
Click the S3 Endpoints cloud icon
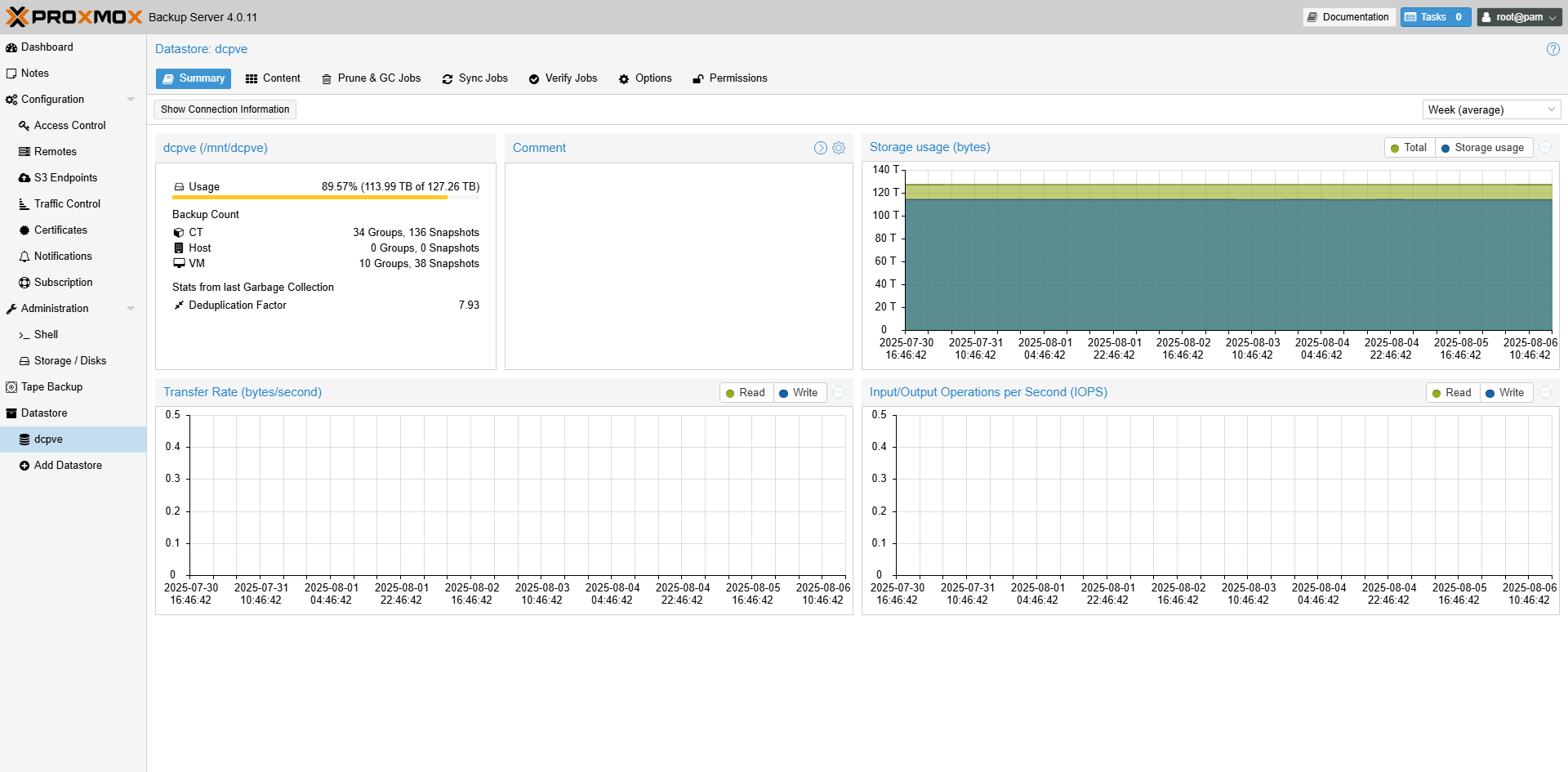(24, 178)
